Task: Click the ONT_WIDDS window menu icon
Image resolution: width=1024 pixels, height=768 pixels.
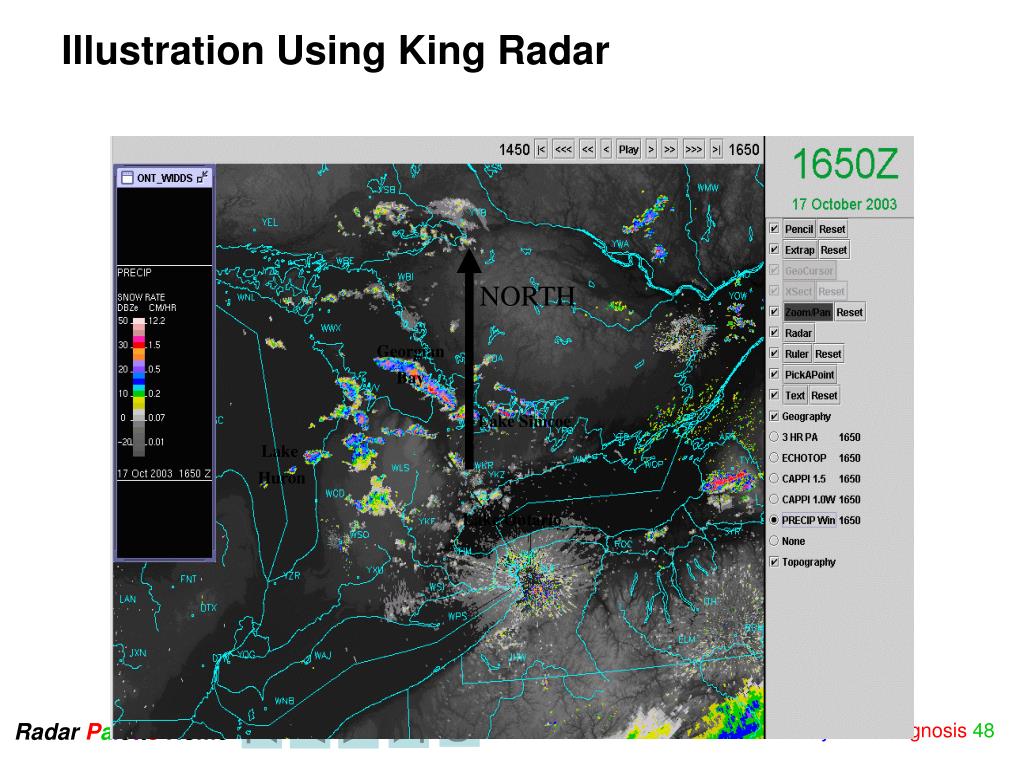Action: pos(127,177)
